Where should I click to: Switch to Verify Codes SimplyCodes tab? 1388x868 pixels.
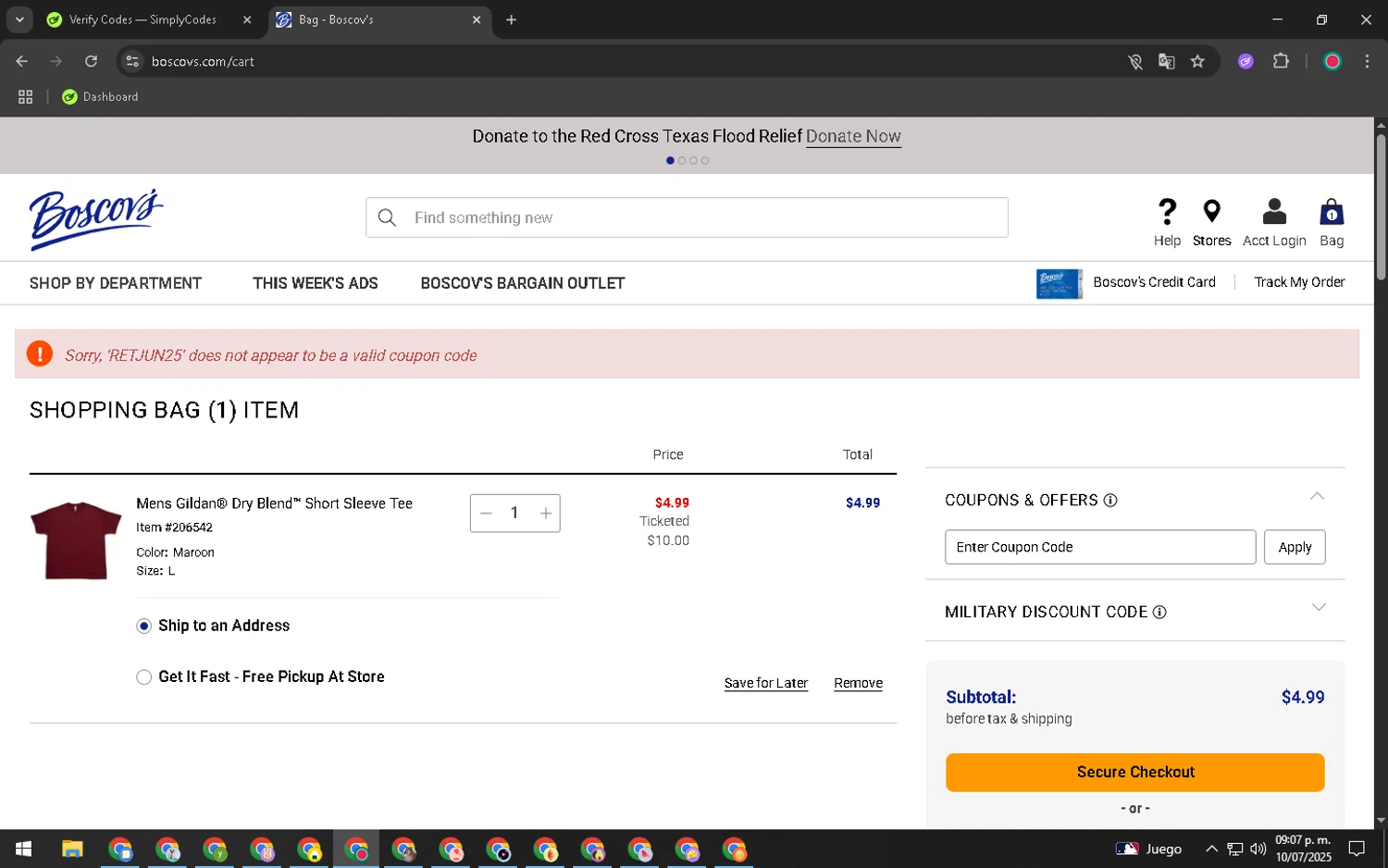(143, 19)
